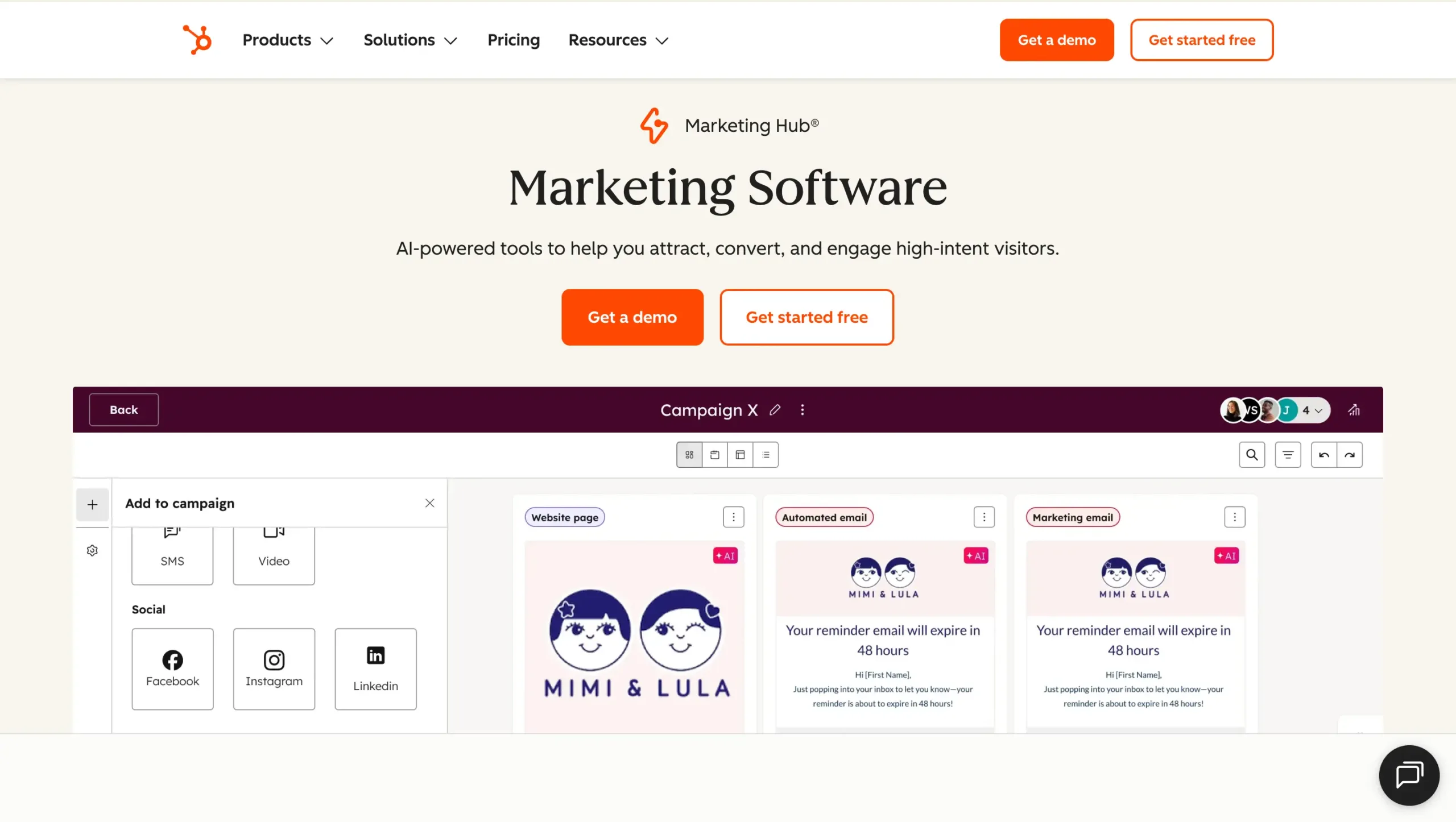Image resolution: width=1456 pixels, height=822 pixels.
Task: Open campaign settings via the gear icon
Action: pos(92,550)
